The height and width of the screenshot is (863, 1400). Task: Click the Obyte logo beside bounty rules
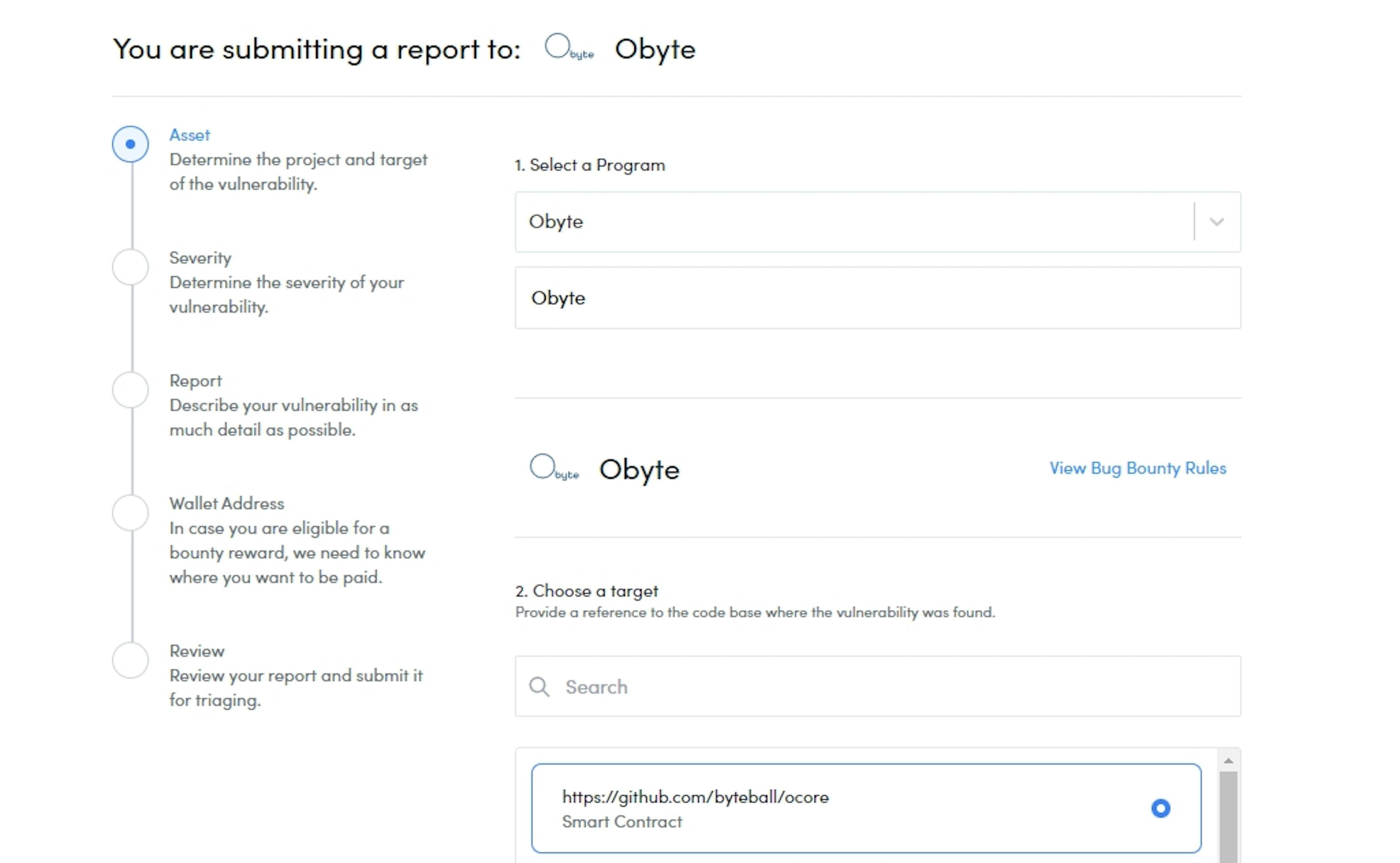(x=554, y=468)
